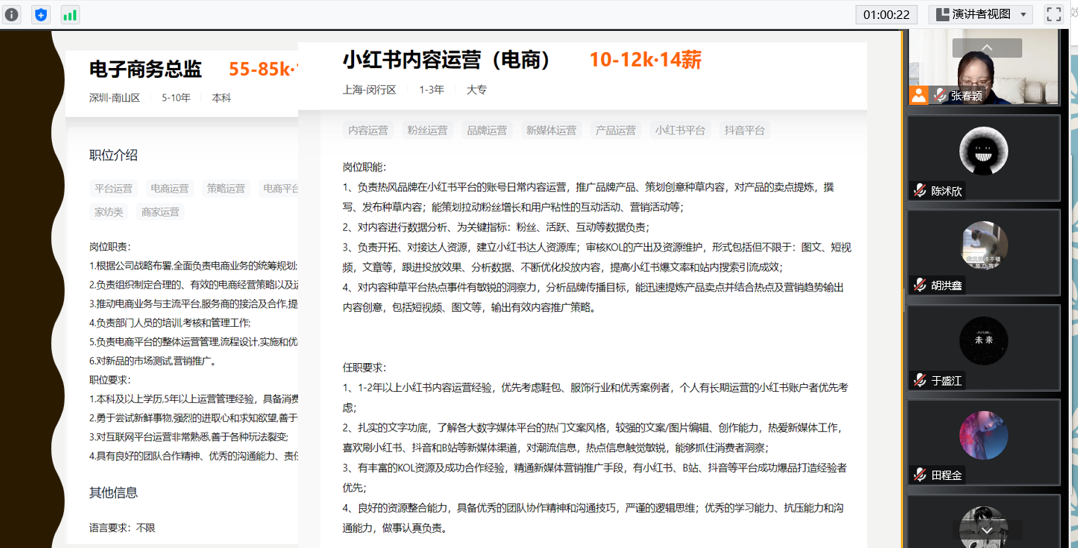Click the 抖音平台 tag
1083x548 pixels.
point(745,130)
